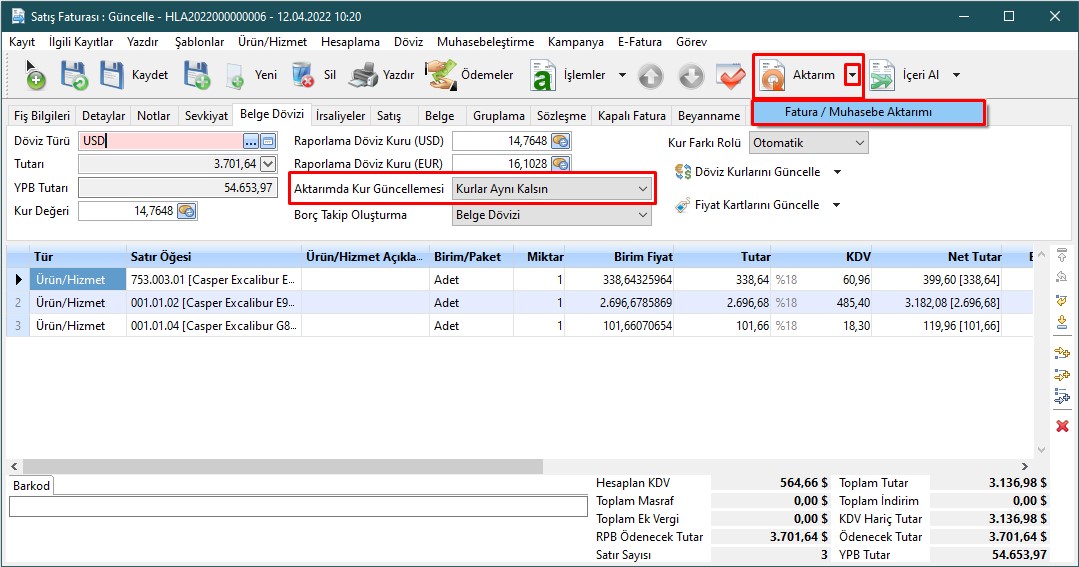The height and width of the screenshot is (567, 1079).
Task: Click the new record icon with green plus
Action: click(x=34, y=75)
